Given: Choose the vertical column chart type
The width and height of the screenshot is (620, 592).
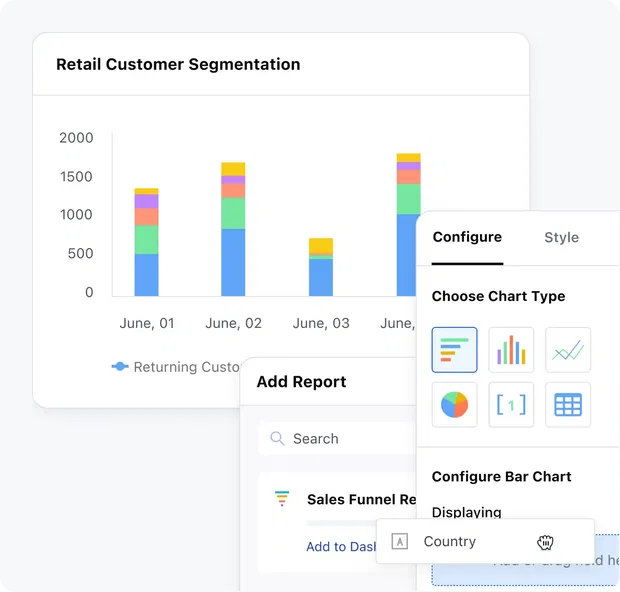Looking at the screenshot, I should pos(511,350).
